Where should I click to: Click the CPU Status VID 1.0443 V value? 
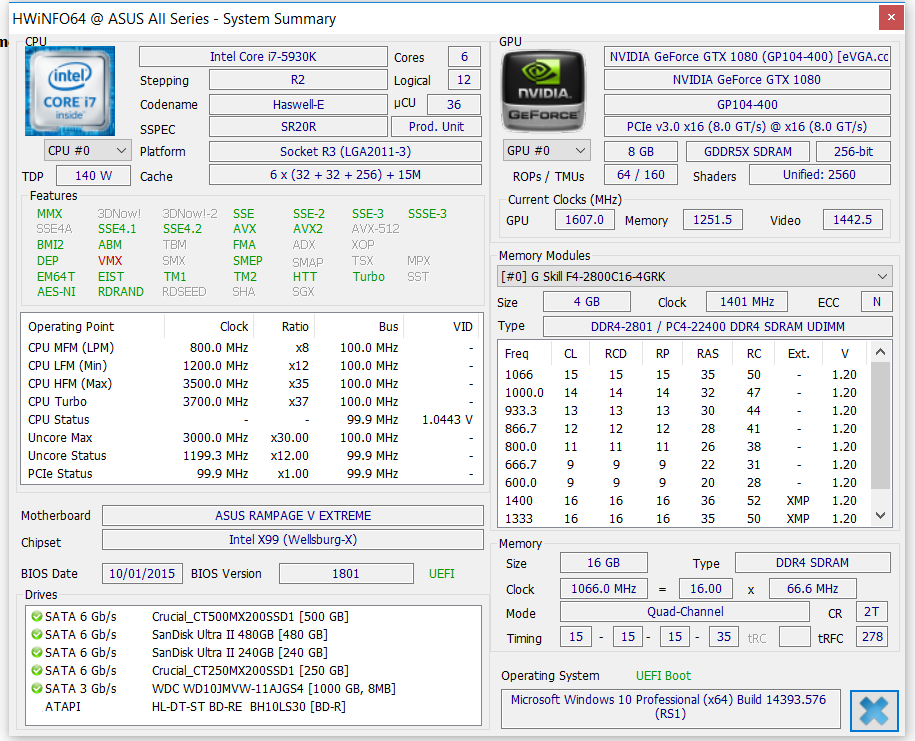pyautogui.click(x=447, y=420)
